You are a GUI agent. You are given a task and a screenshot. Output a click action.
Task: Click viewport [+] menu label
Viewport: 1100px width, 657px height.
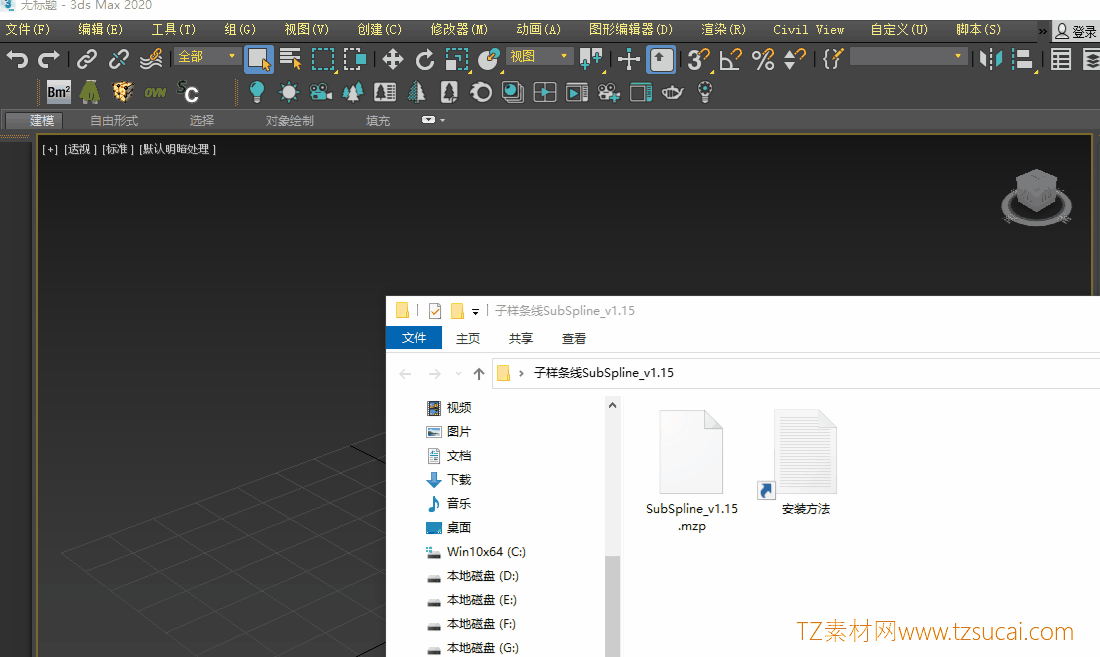pos(50,149)
